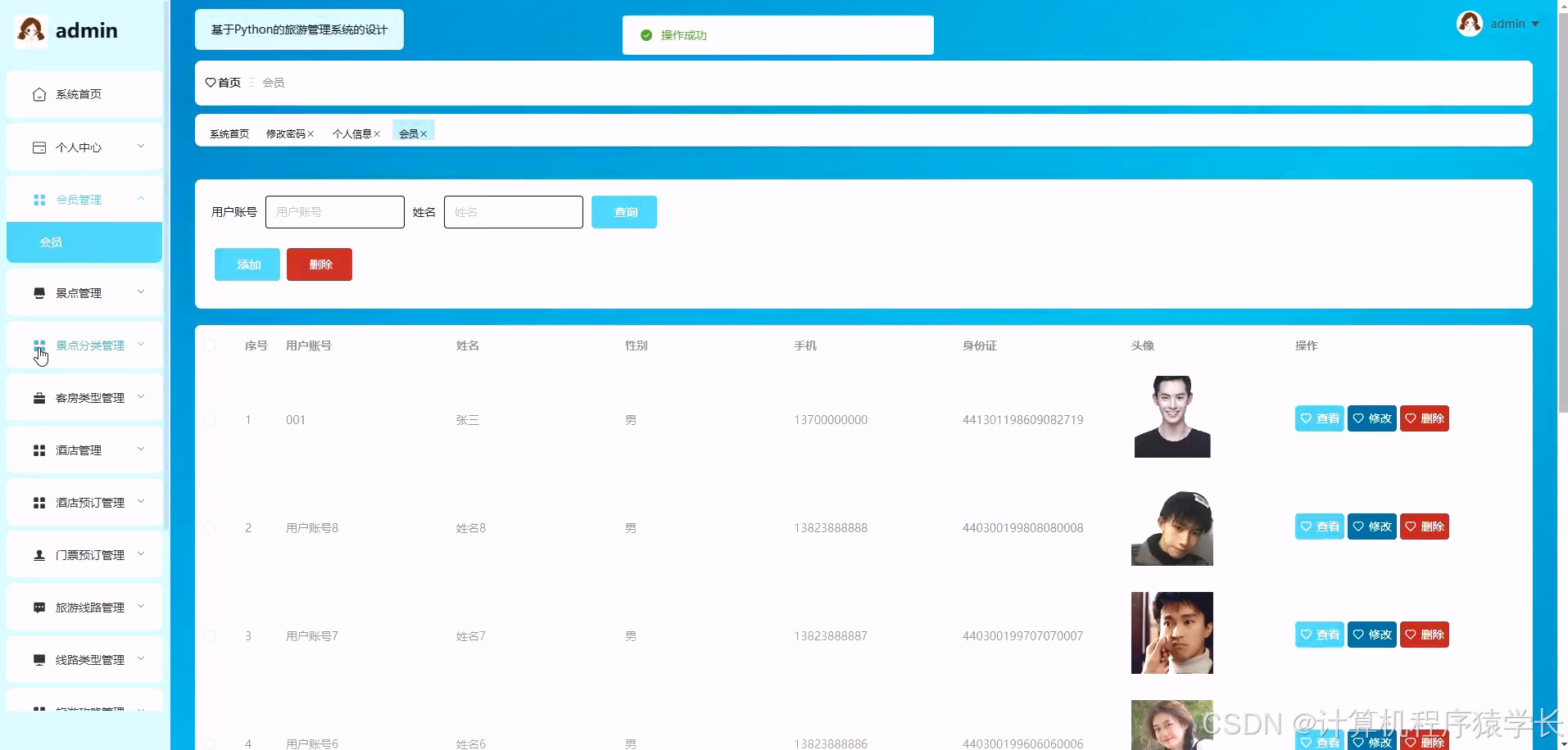Expand 酒店预订管理 using its chevron

click(141, 502)
